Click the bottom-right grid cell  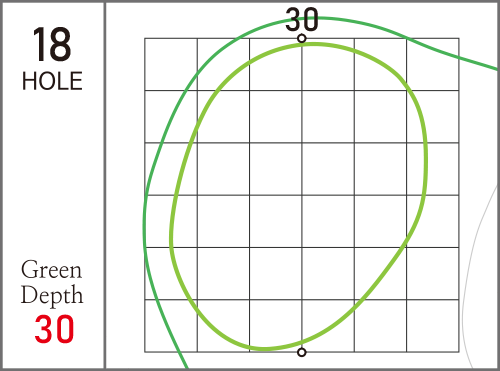point(433,326)
